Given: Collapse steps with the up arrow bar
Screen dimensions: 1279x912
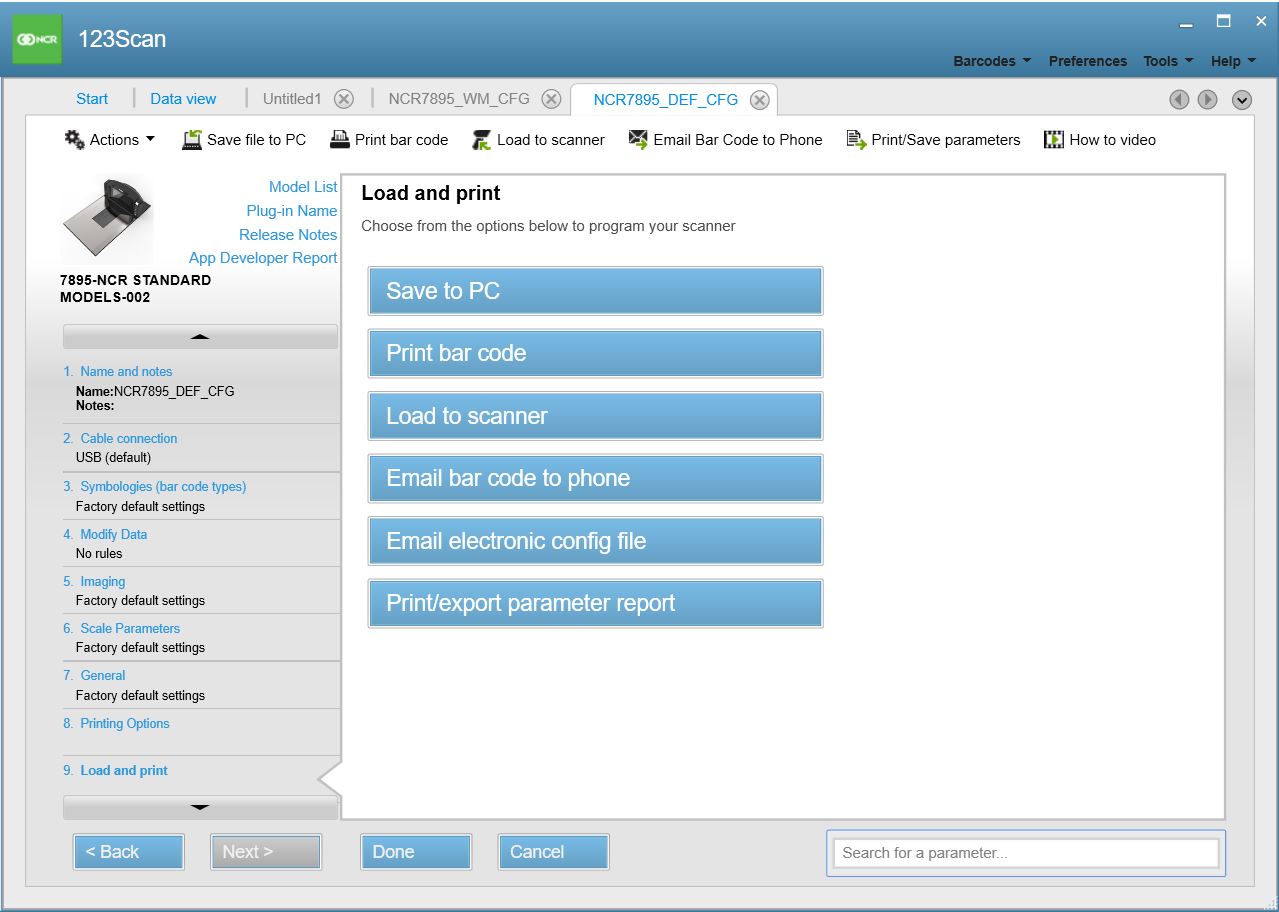Looking at the screenshot, I should (200, 337).
